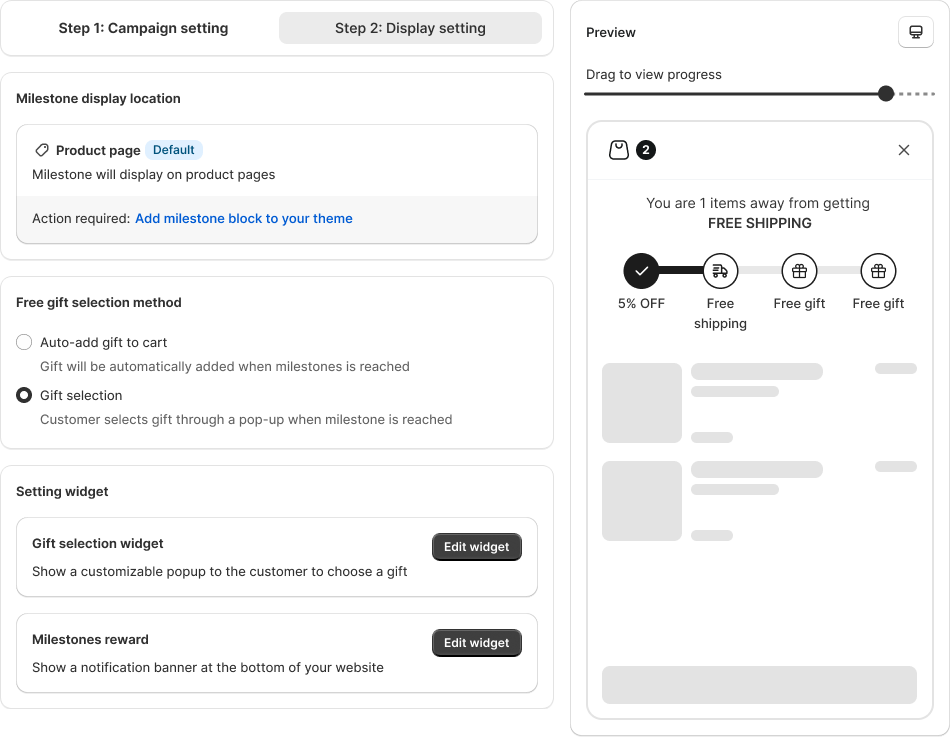Edit the Milestones reward widget
This screenshot has height=745, width=950.
[476, 643]
